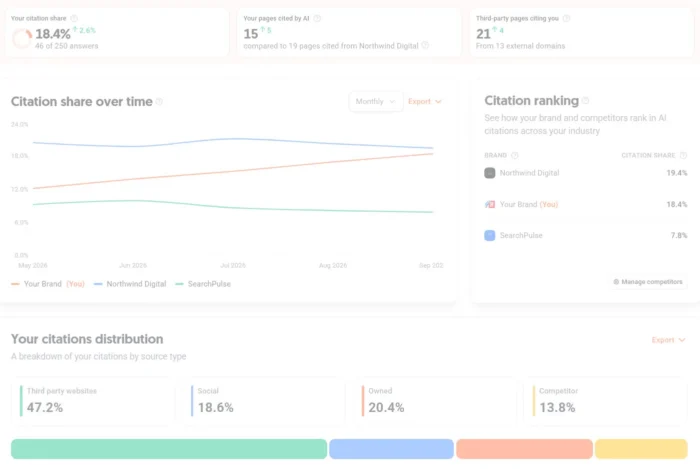Click the 24.0% y-axis label
The height and width of the screenshot is (469, 700).
tap(19, 124)
